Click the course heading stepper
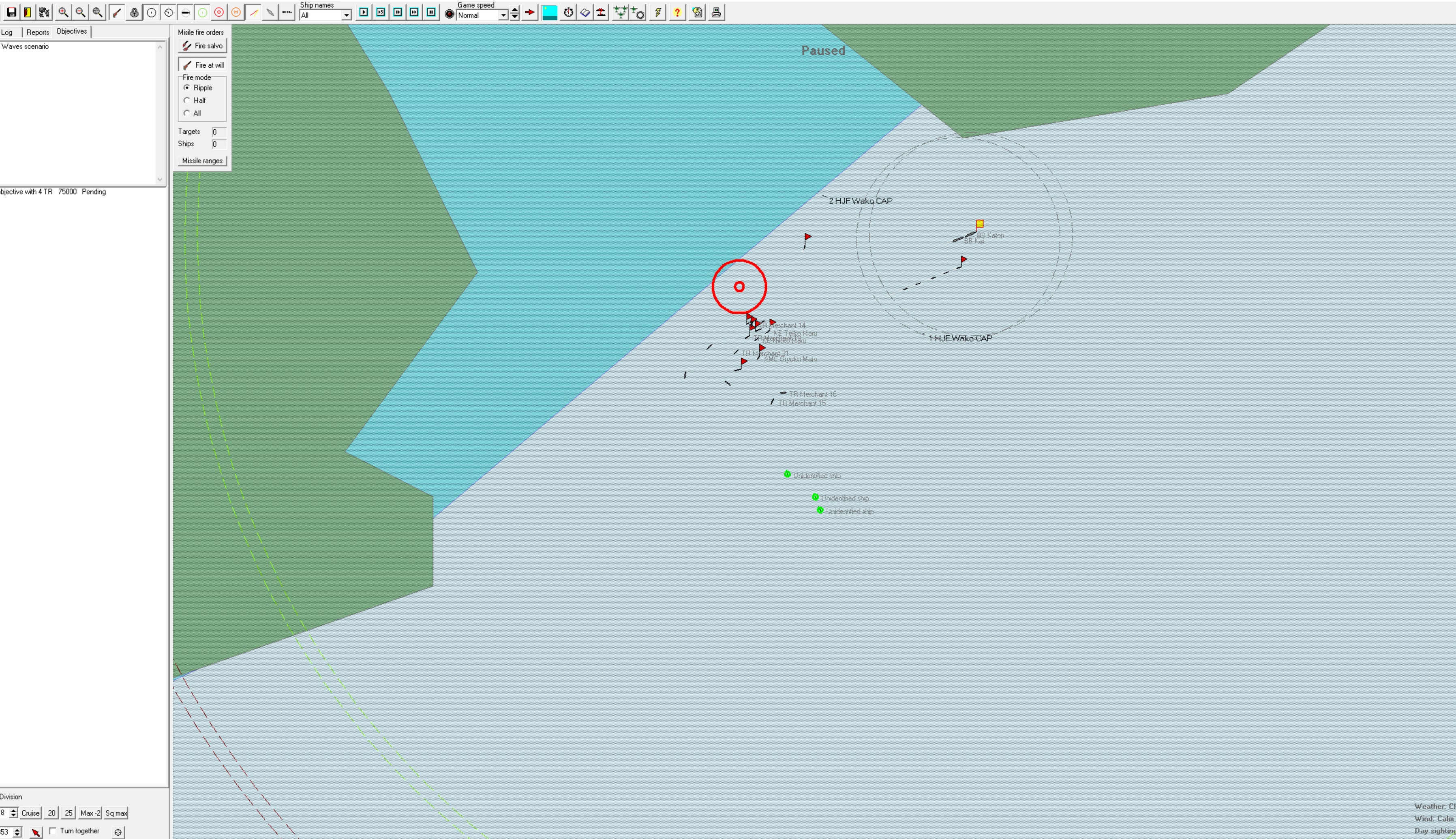The height and width of the screenshot is (839, 1456). 17,832
